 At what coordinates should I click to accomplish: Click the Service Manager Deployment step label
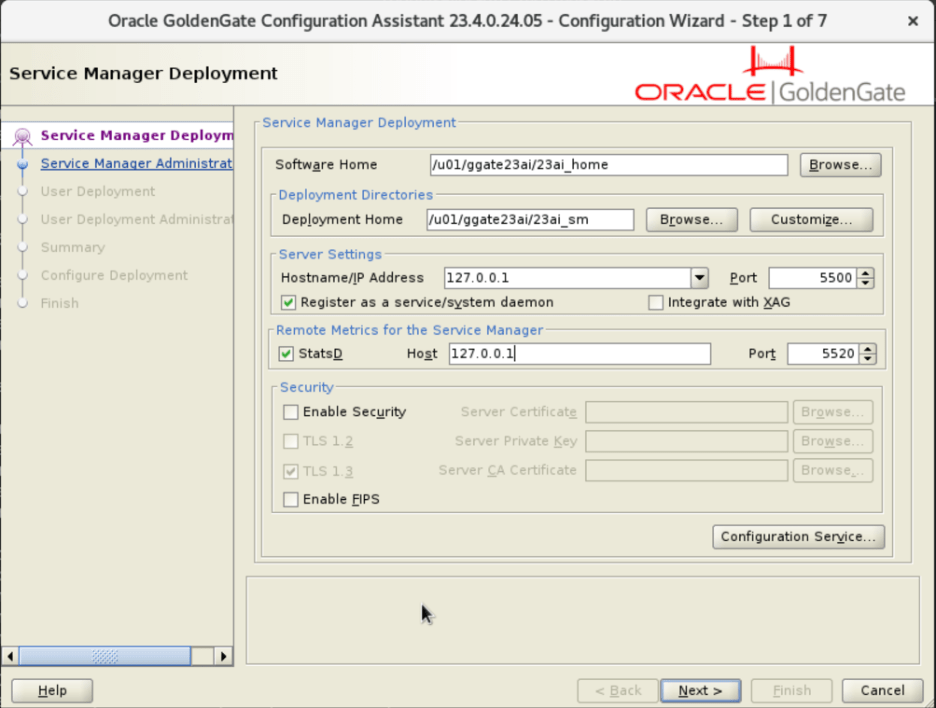[137, 136]
